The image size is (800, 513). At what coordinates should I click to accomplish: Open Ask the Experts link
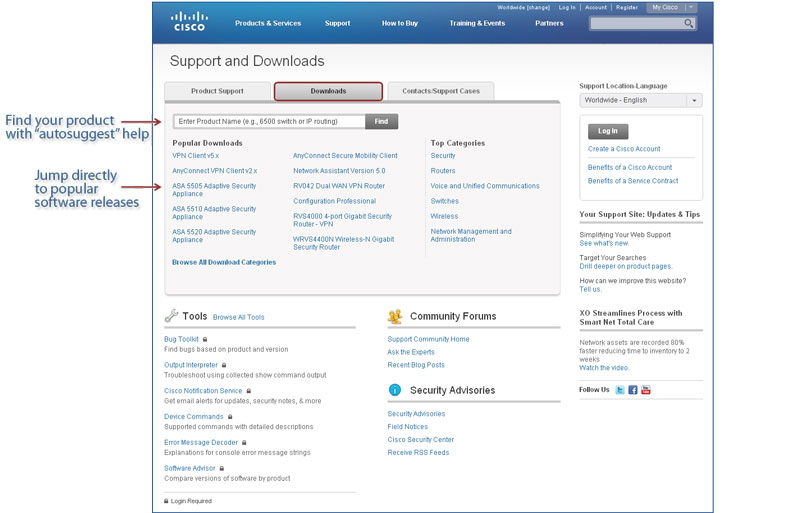point(411,352)
